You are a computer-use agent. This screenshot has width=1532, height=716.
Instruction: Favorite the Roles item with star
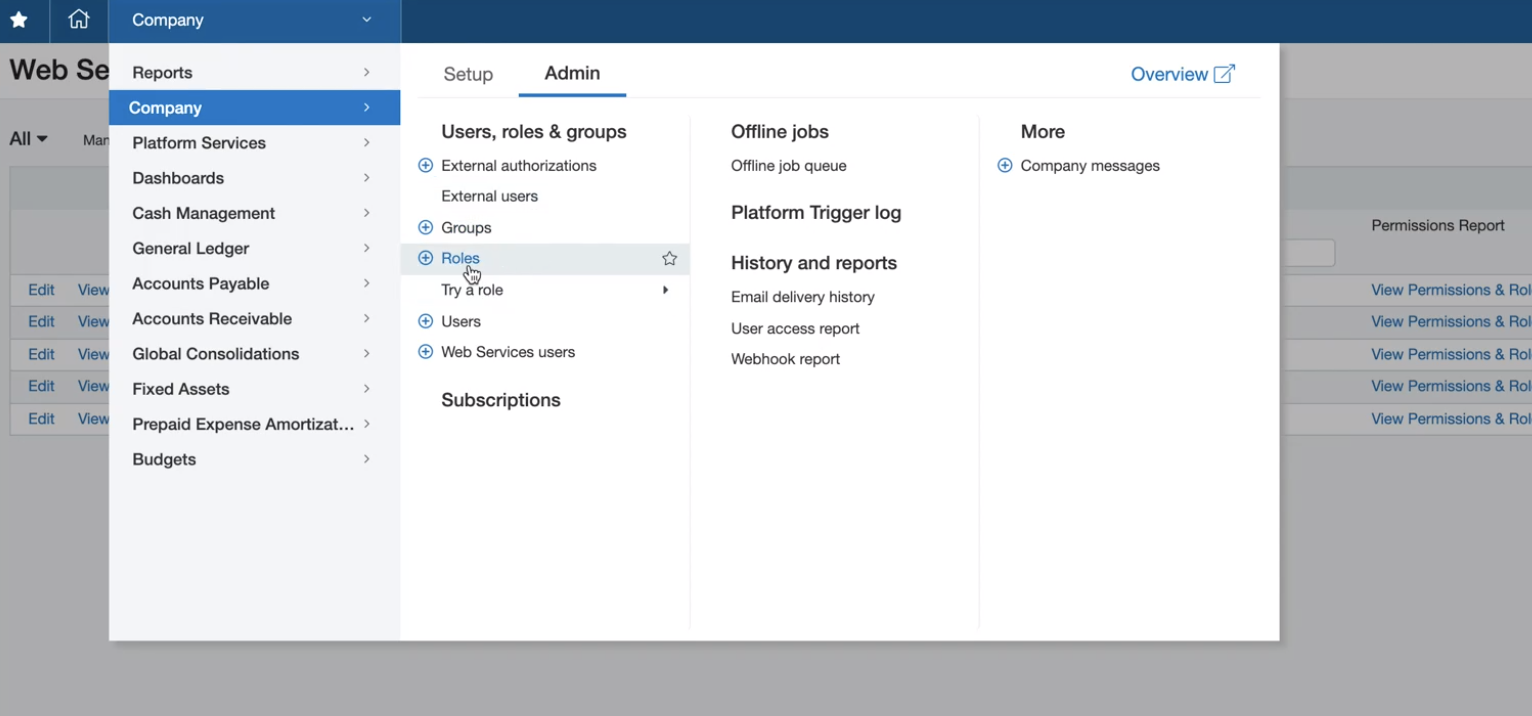(x=669, y=259)
